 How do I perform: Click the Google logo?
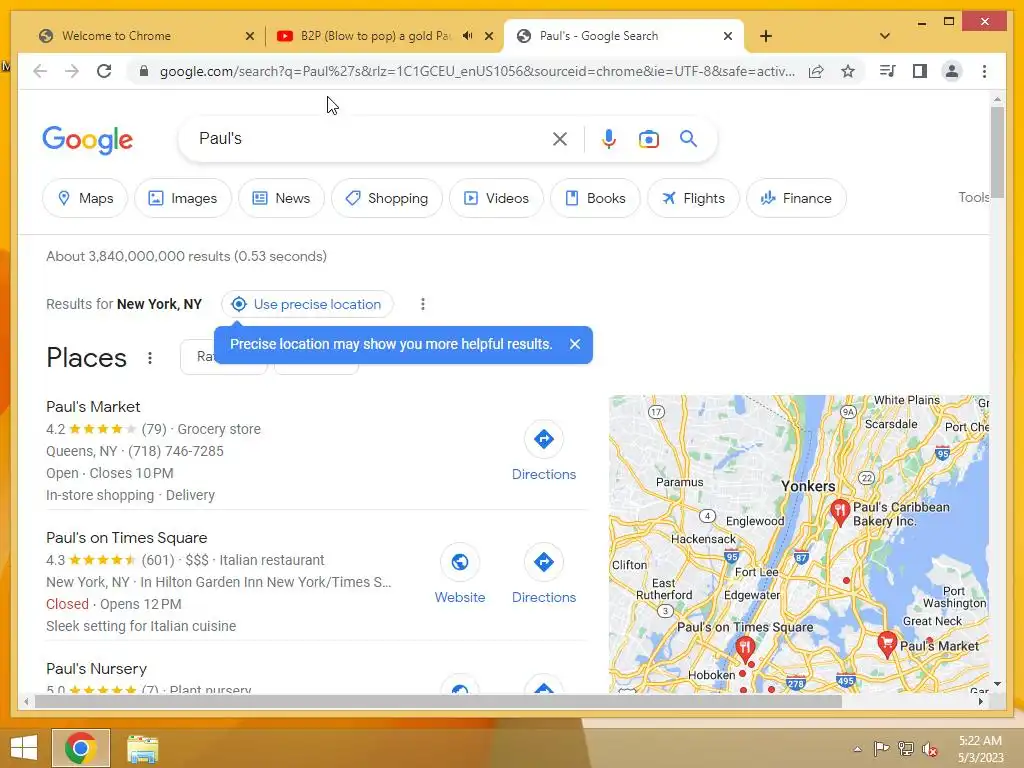pos(88,140)
